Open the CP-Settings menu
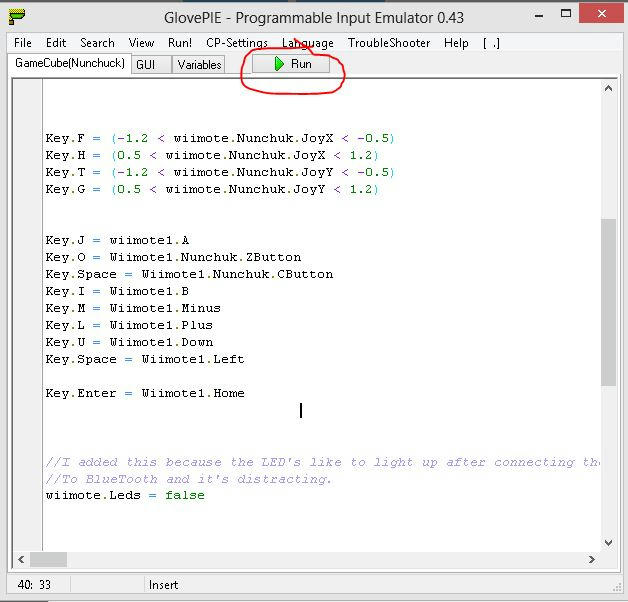 [x=237, y=43]
